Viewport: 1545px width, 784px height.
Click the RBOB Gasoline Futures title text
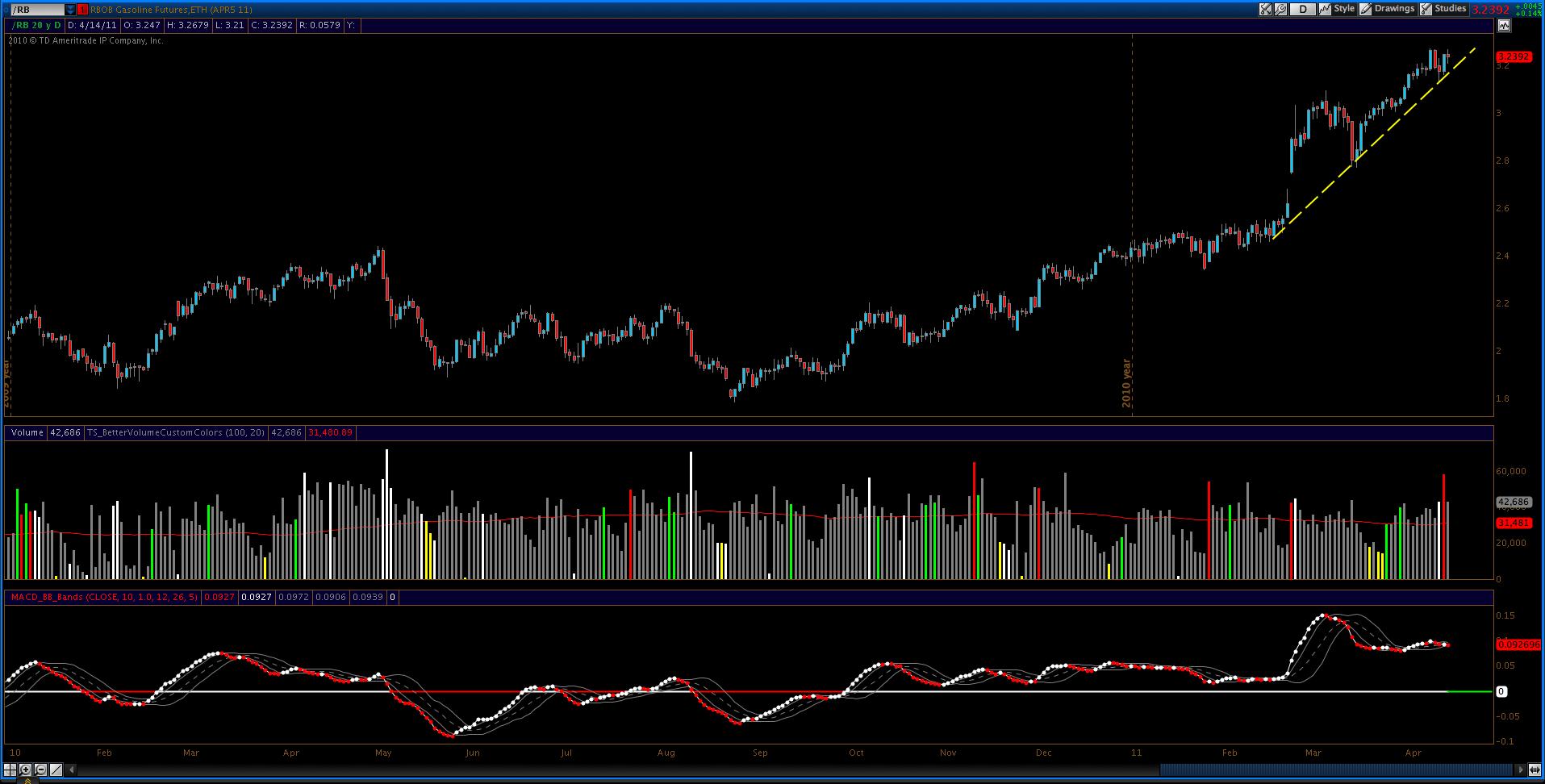[x=171, y=10]
